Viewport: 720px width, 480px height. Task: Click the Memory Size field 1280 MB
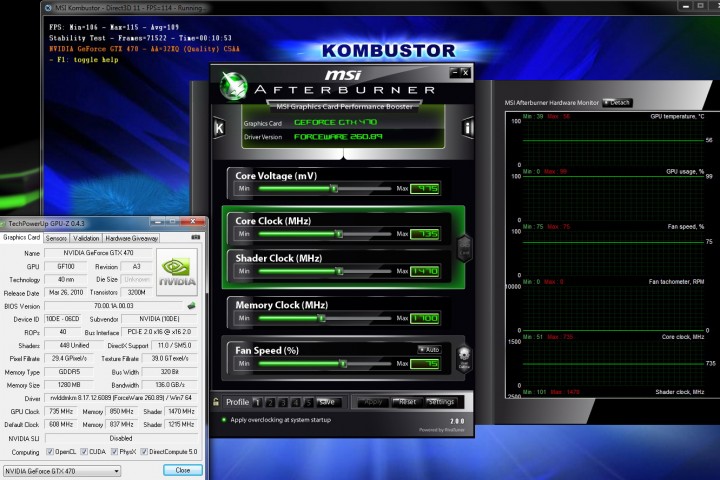click(x=69, y=385)
